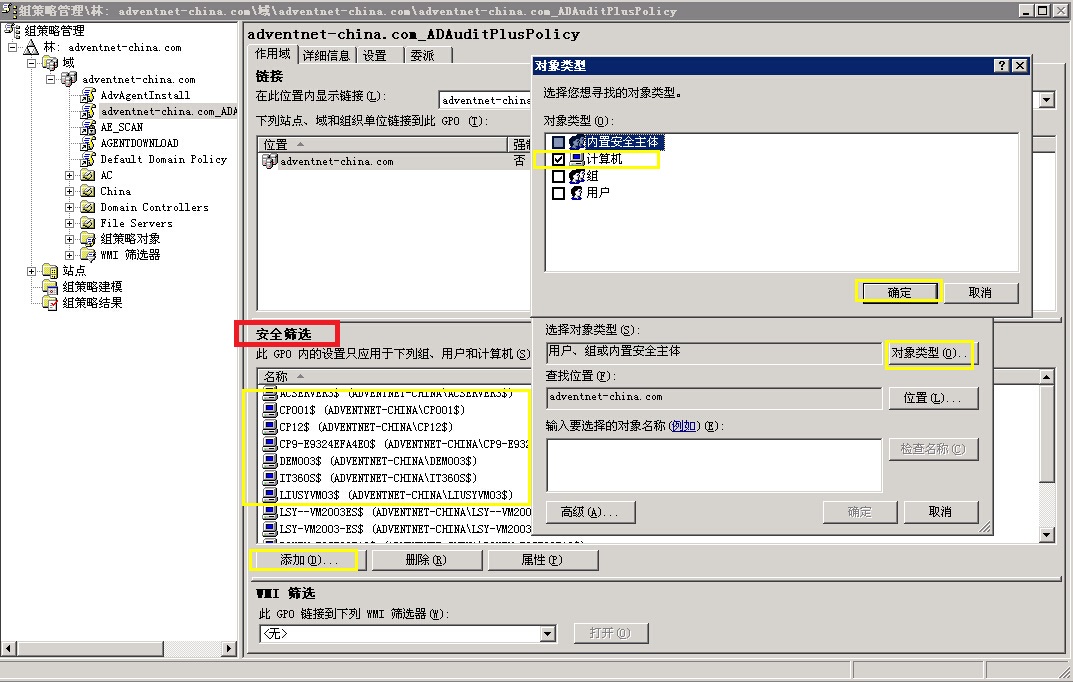The width and height of the screenshot is (1073, 682).
Task: Click the 组策略结果 icon
Action: [50, 302]
